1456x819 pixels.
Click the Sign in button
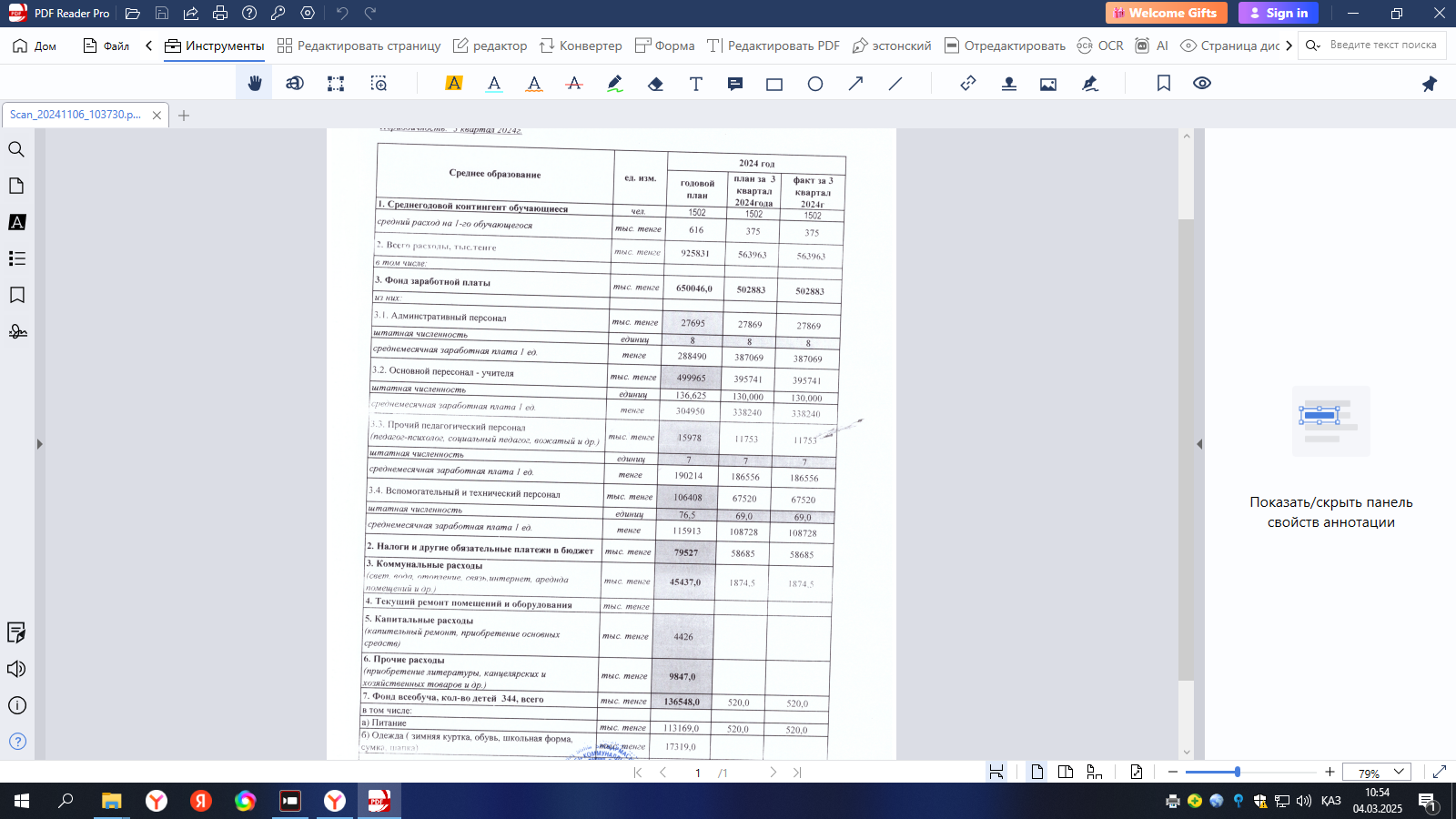coord(1279,13)
